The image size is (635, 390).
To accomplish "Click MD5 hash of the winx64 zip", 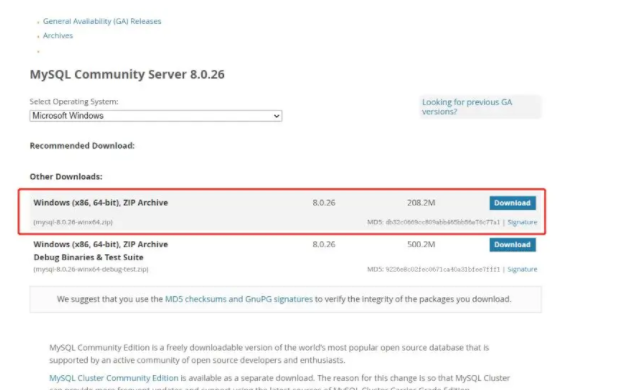I will (x=443, y=222).
